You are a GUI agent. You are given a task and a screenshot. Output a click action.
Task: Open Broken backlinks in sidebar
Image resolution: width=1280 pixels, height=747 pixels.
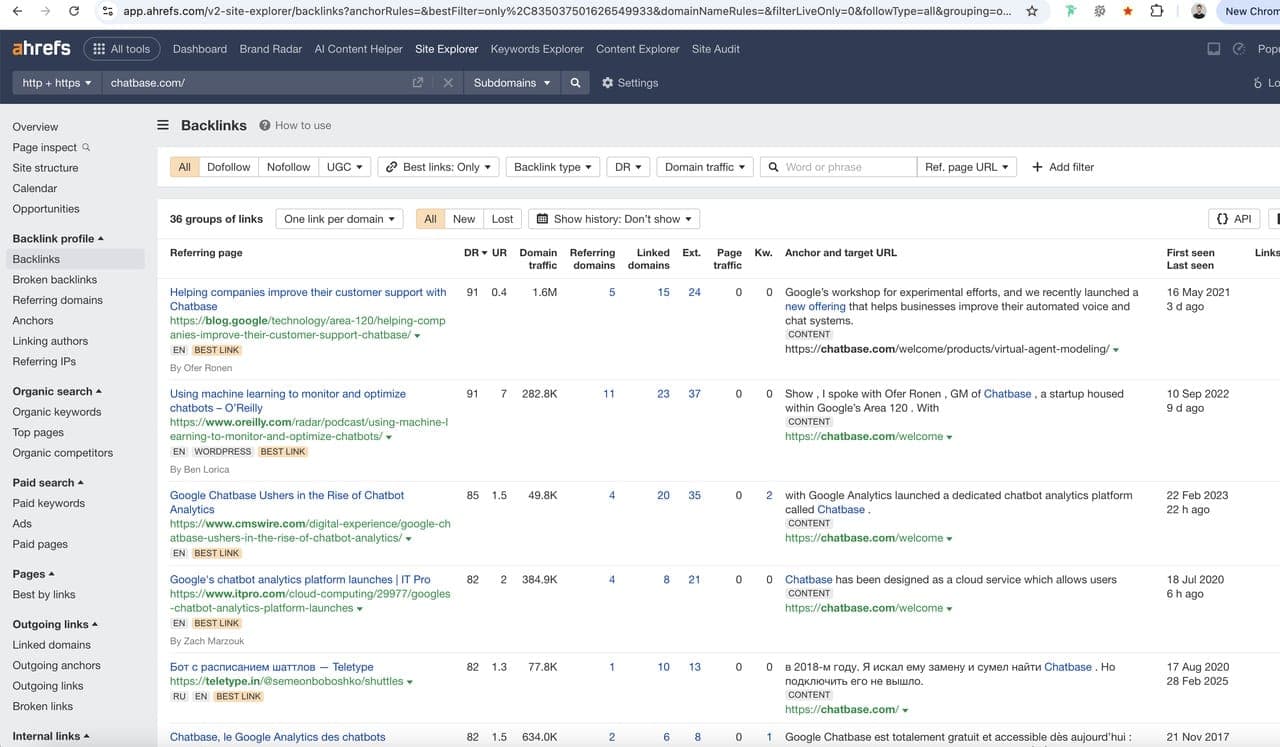tap(55, 279)
